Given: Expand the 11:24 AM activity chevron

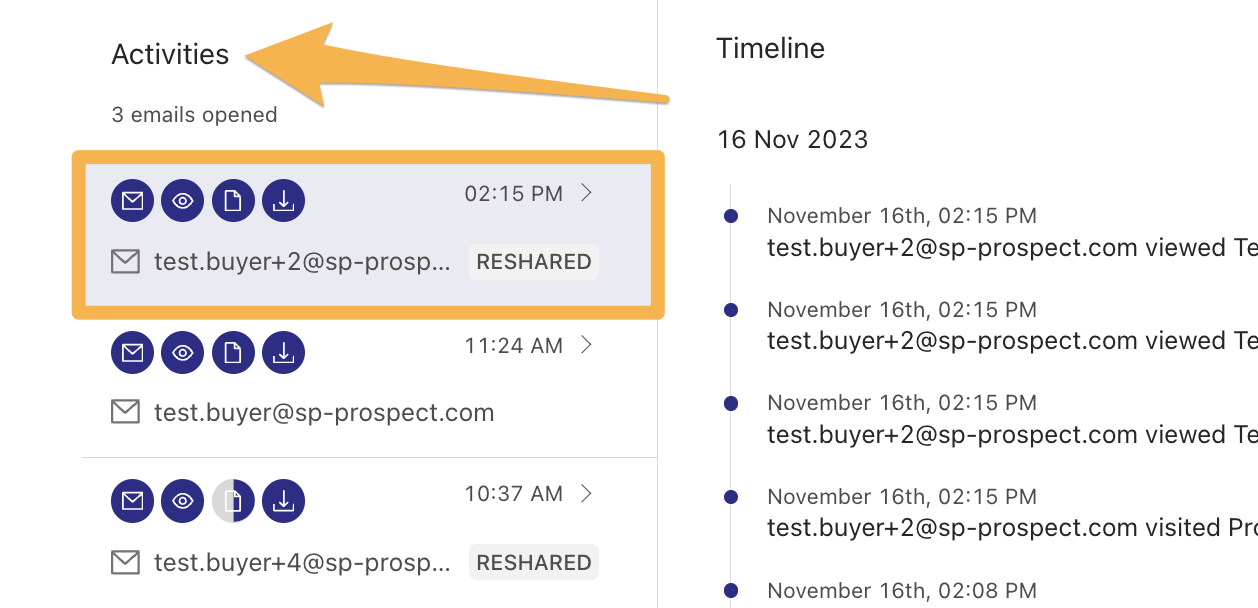Looking at the screenshot, I should coord(587,345).
